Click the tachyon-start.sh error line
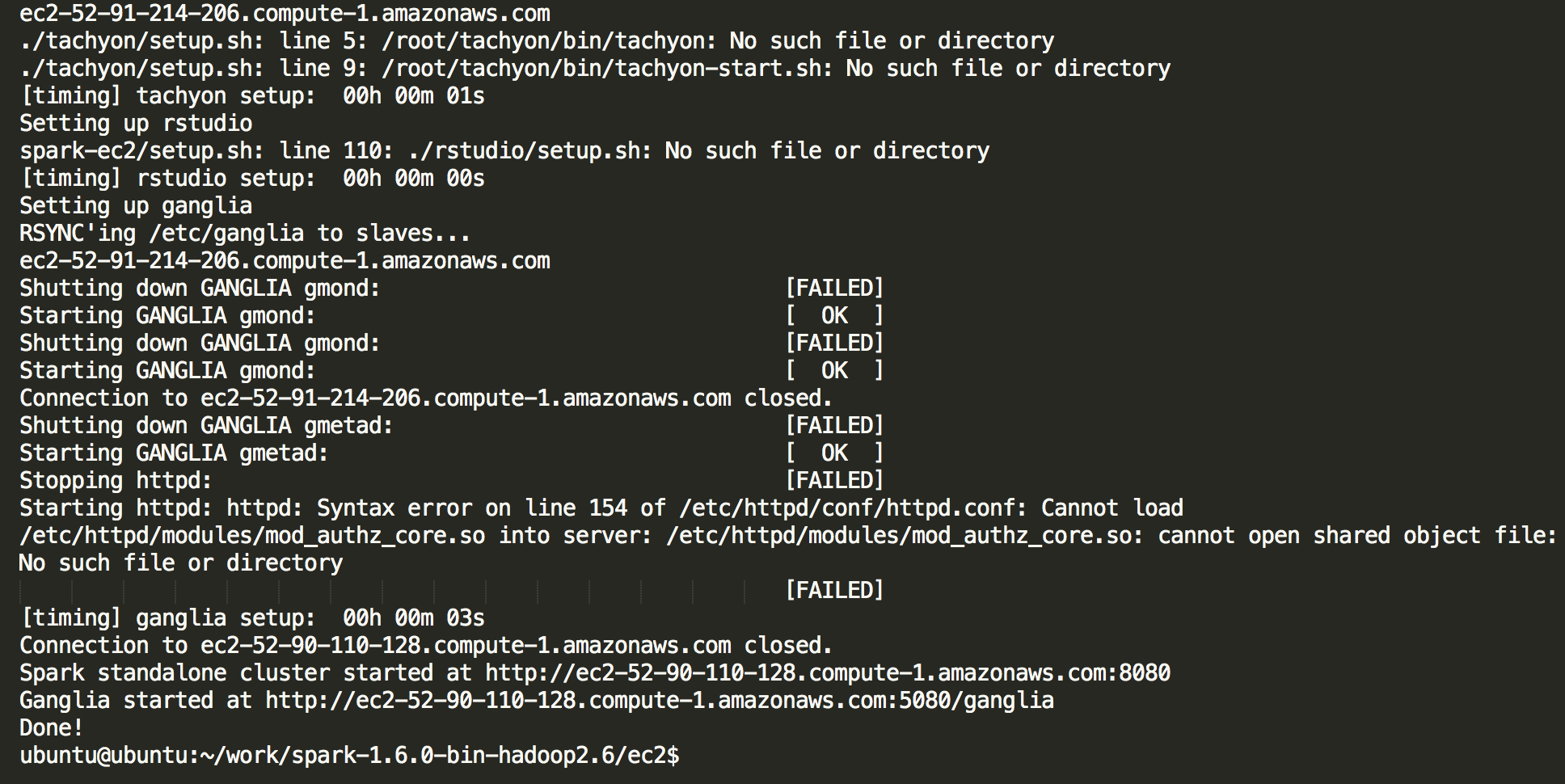 tap(595, 69)
